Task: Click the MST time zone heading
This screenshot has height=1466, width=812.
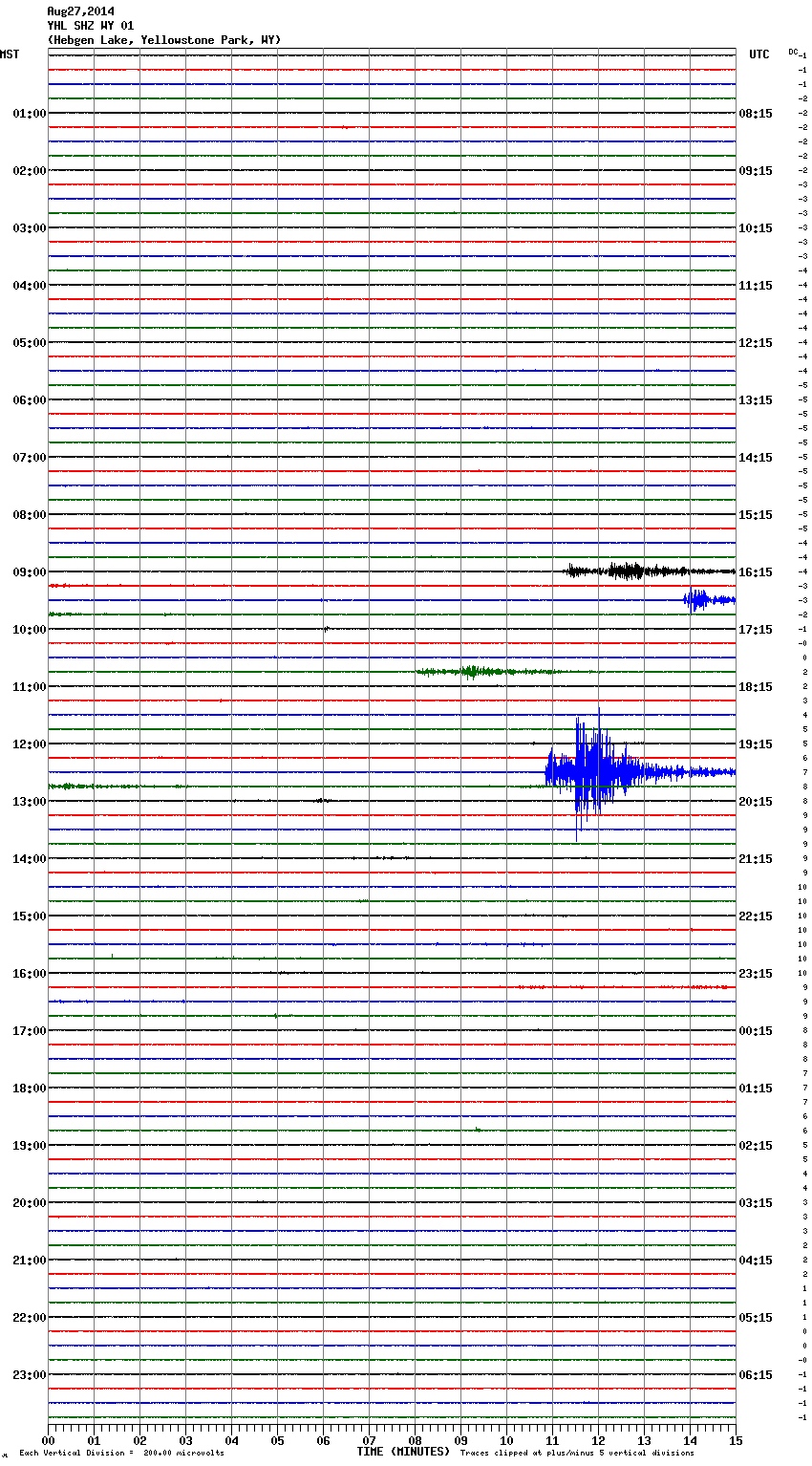Action: coord(10,54)
